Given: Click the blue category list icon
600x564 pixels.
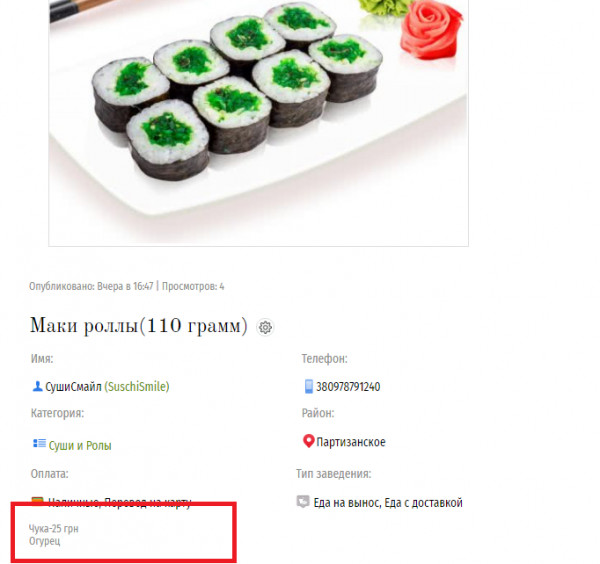Looking at the screenshot, I should 39,443.
